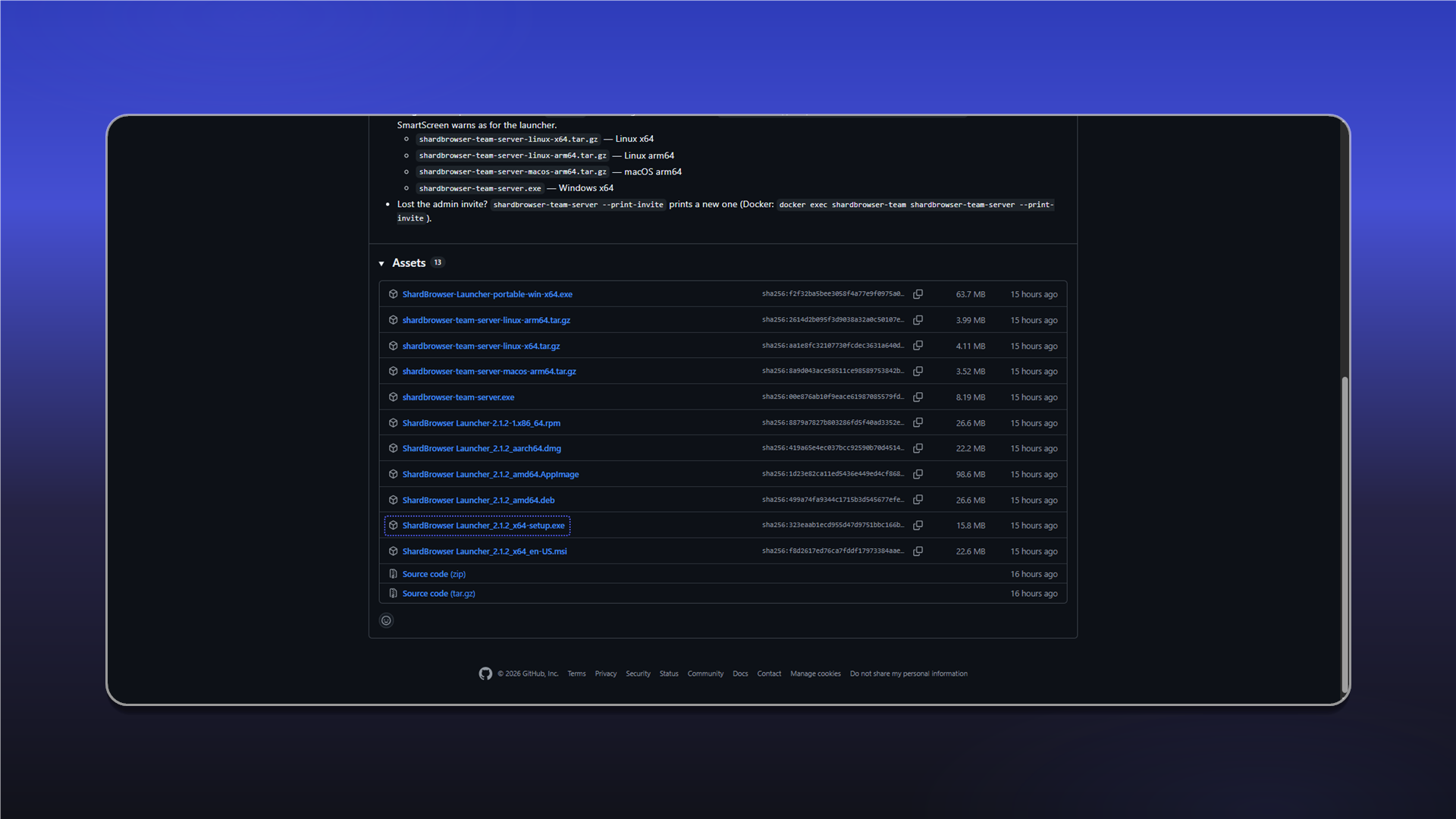Open the Terms footer link
Viewport: 1456px width, 819px height.
(576, 673)
